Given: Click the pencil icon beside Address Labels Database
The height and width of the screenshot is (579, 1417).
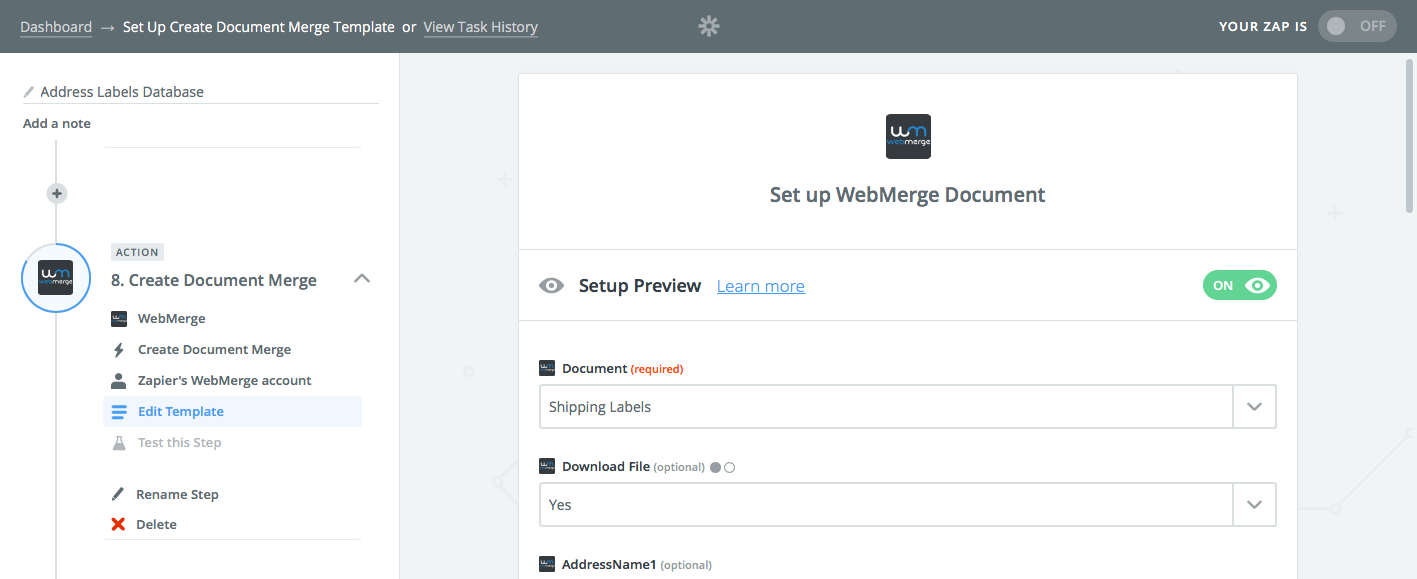Looking at the screenshot, I should 29,92.
